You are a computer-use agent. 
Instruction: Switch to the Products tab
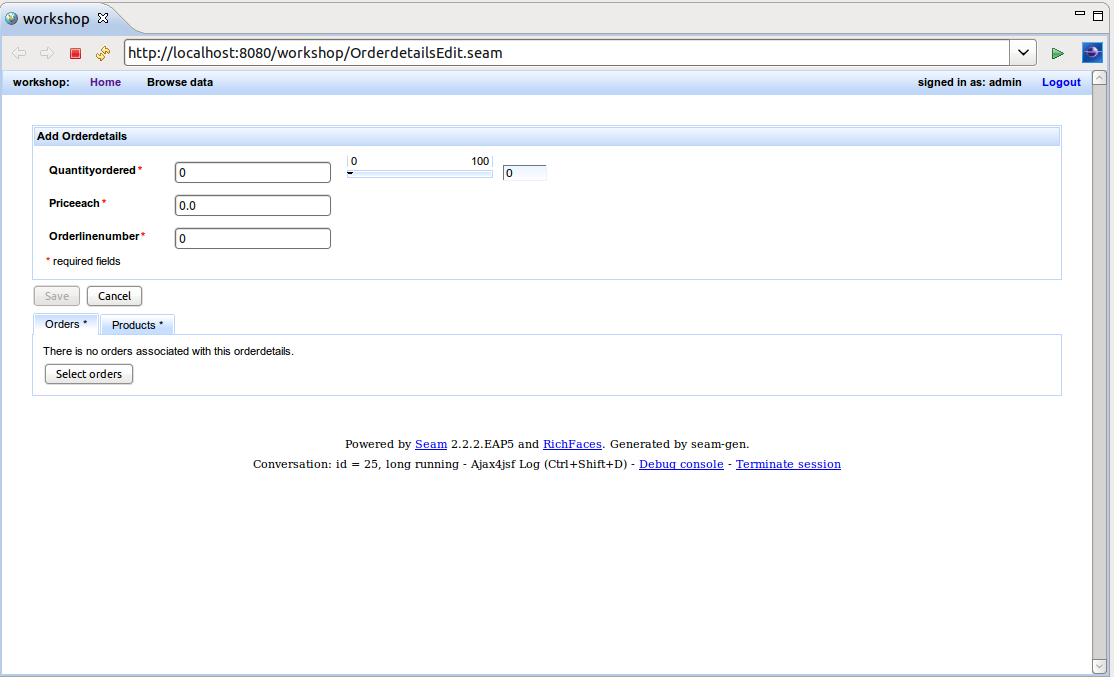click(137, 324)
